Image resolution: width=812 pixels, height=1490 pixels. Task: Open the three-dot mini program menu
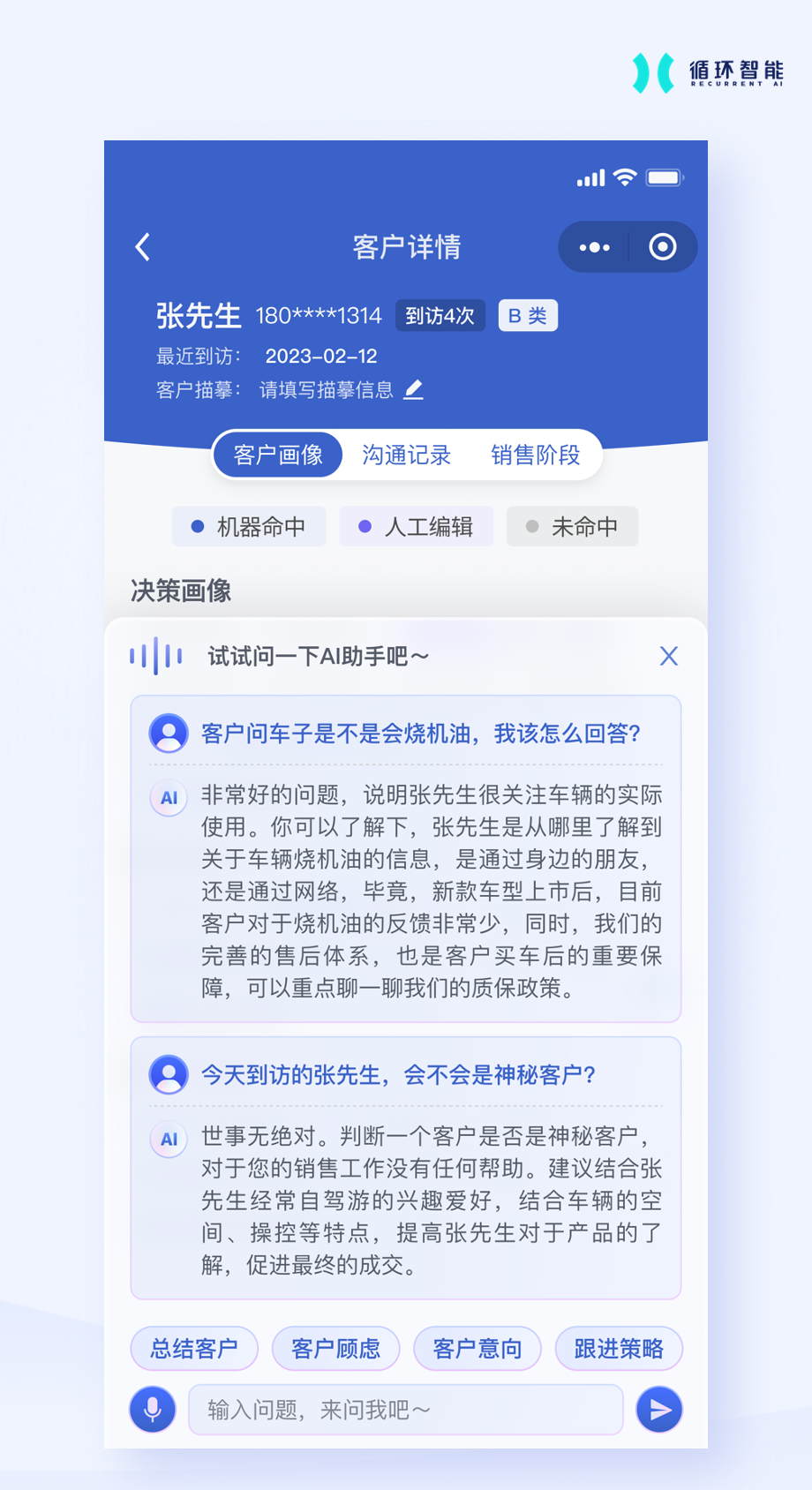[594, 247]
